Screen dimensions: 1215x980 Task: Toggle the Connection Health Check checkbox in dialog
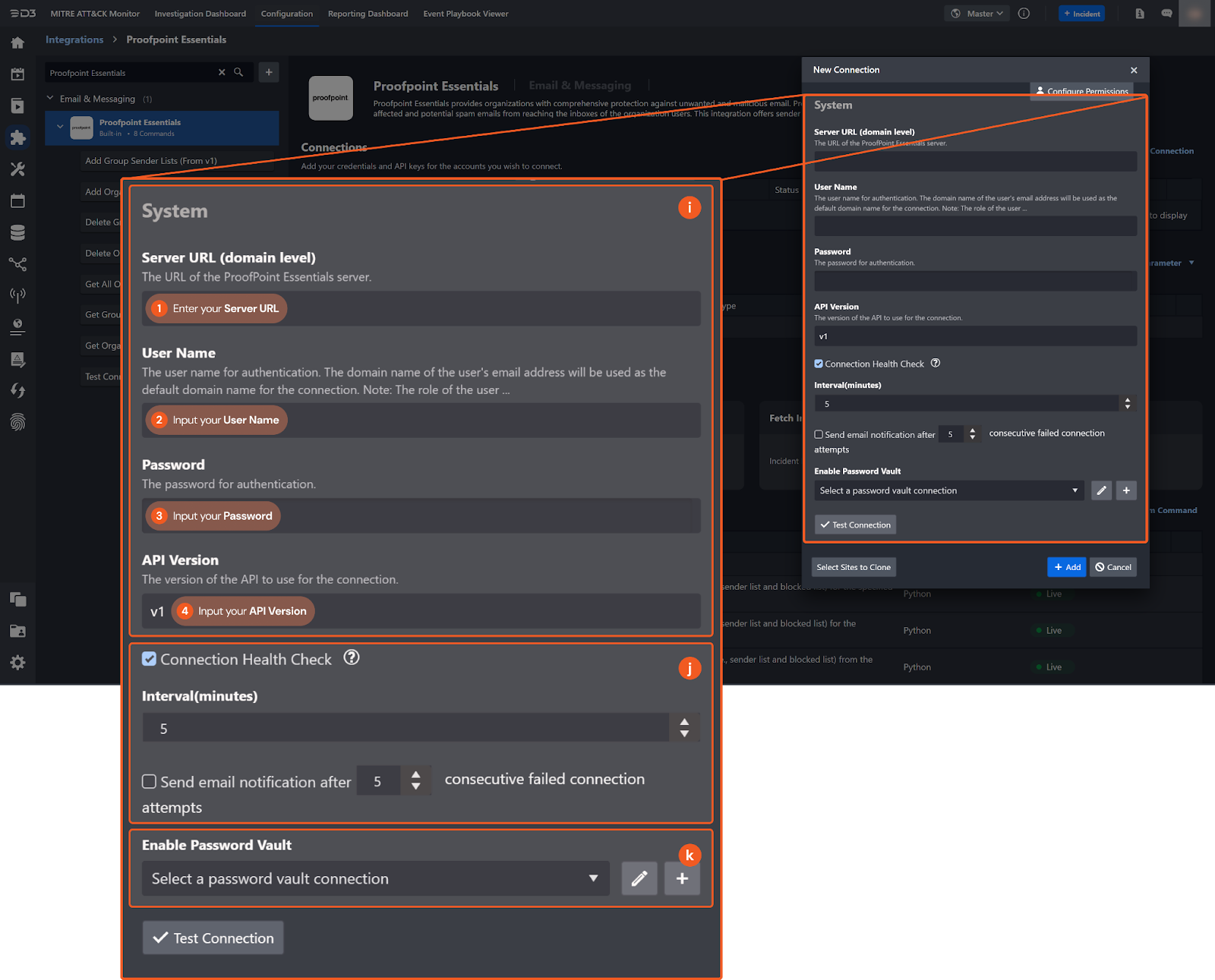(x=819, y=364)
